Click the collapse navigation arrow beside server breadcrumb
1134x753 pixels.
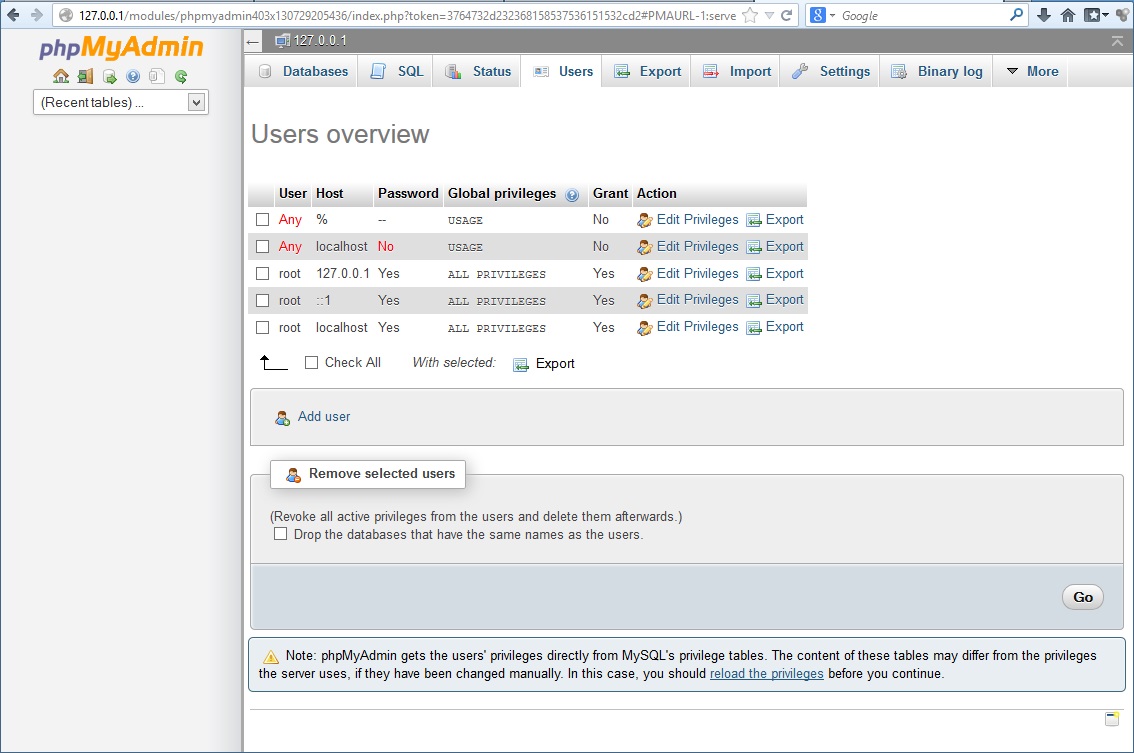tap(252, 41)
